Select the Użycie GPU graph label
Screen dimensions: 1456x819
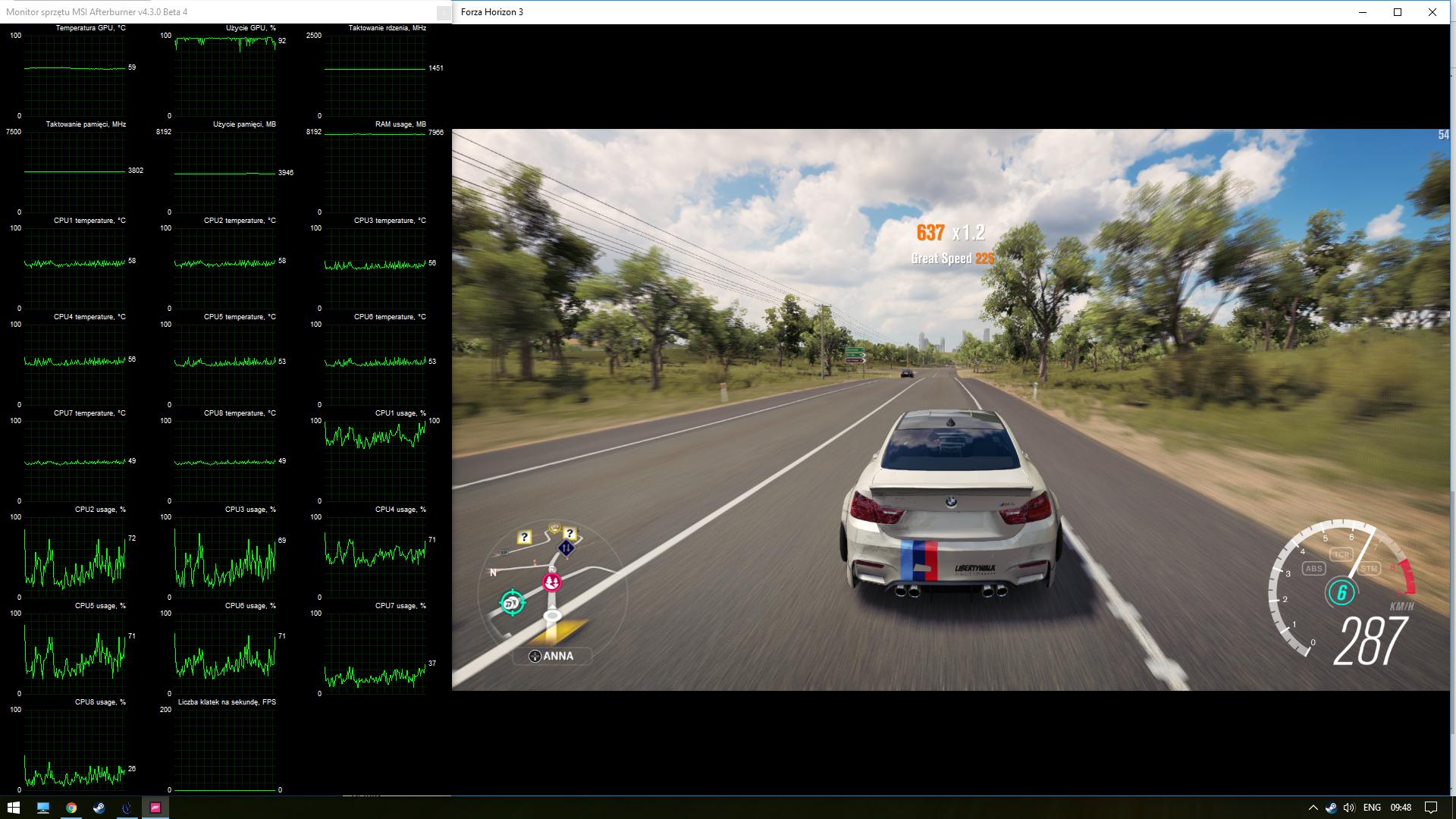[x=250, y=28]
